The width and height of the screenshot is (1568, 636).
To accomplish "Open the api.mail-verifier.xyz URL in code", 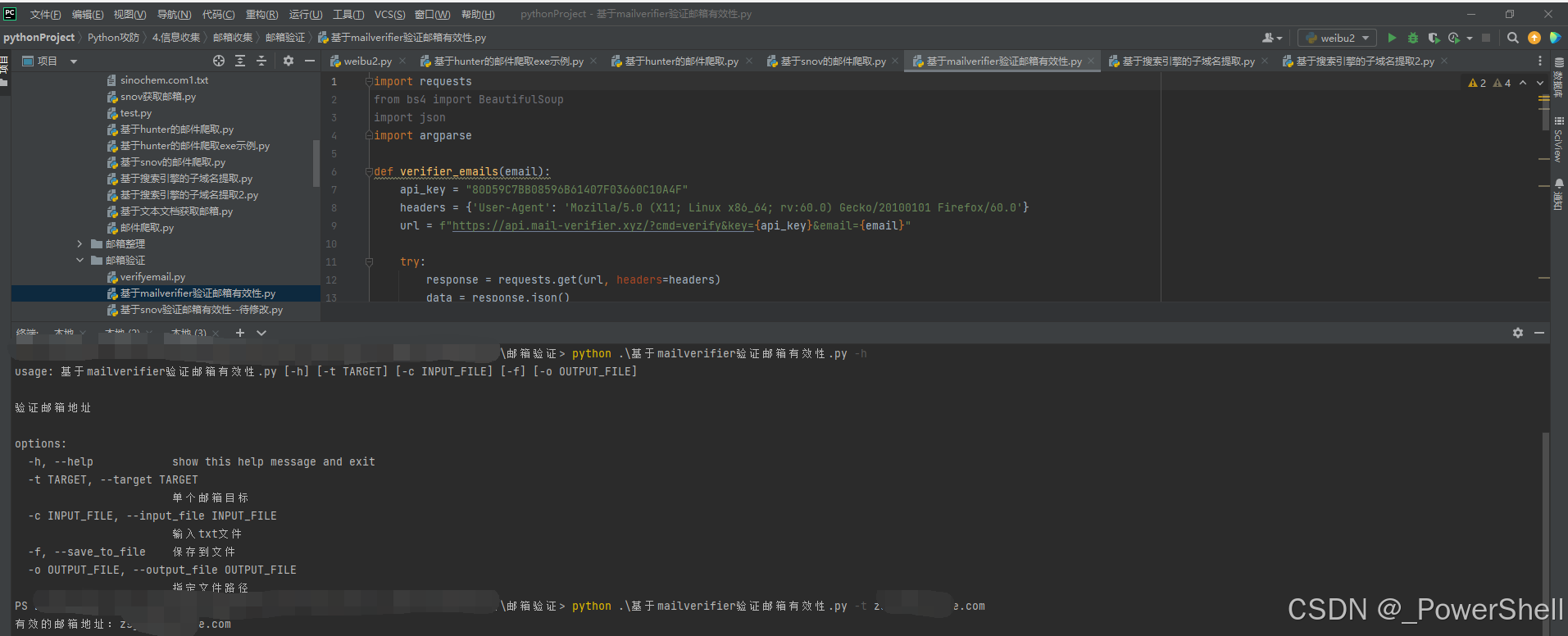I will point(602,226).
